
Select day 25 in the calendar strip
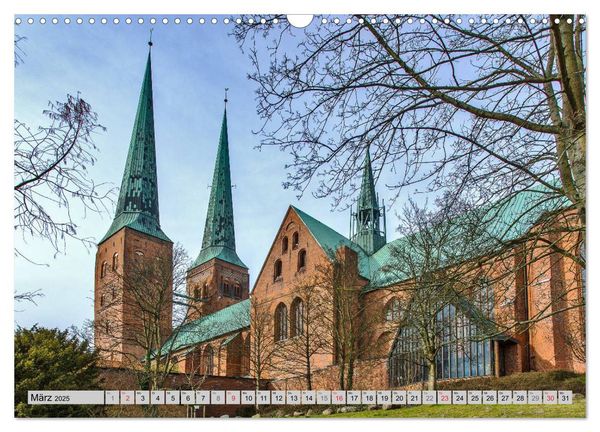[x=475, y=398]
